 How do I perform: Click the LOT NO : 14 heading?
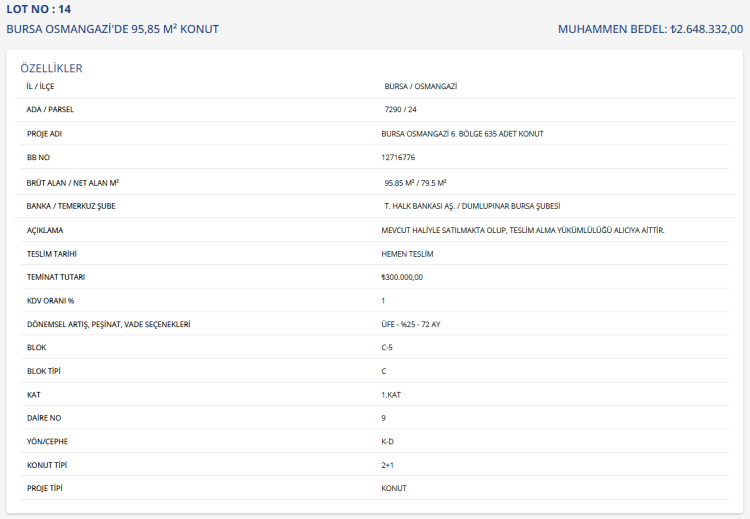(x=39, y=9)
